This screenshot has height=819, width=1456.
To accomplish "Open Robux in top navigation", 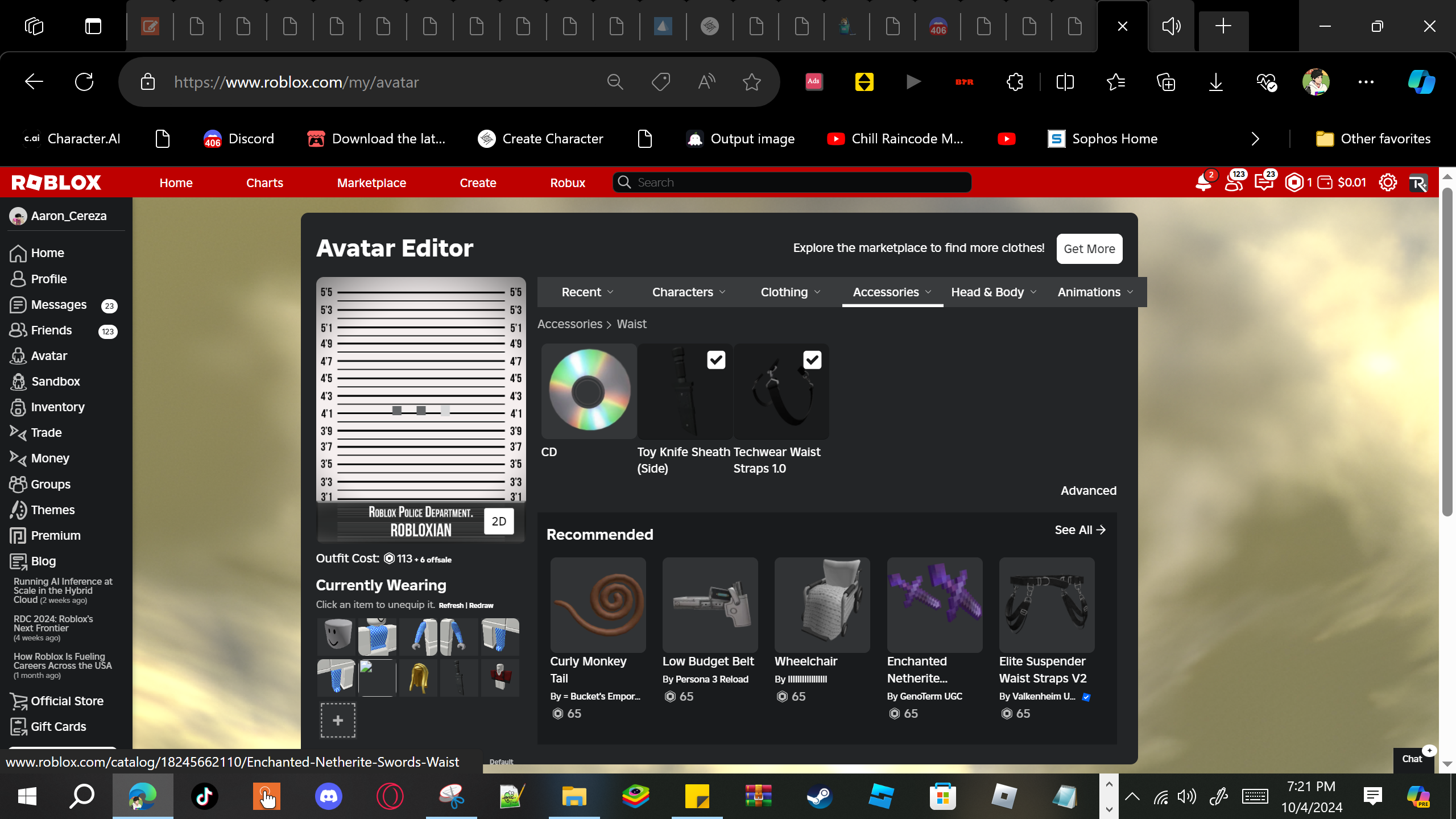I will tap(568, 183).
